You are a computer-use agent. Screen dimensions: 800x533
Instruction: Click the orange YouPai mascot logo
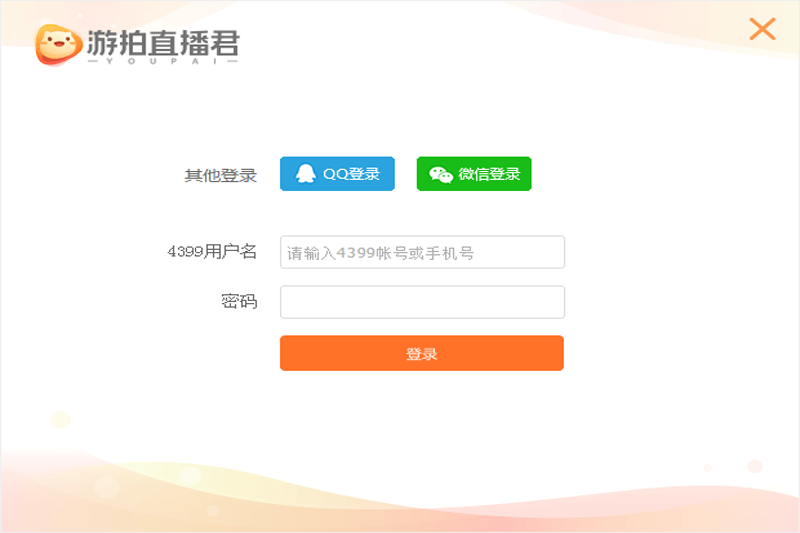pyautogui.click(x=58, y=45)
